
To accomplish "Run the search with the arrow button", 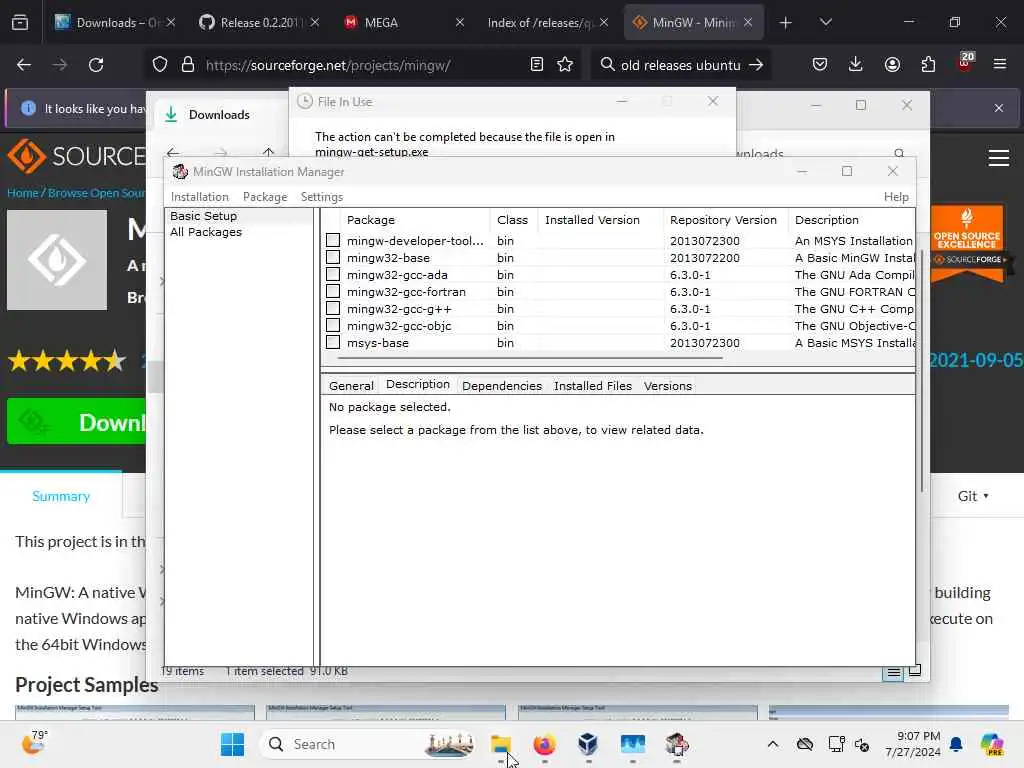I will coord(756,65).
